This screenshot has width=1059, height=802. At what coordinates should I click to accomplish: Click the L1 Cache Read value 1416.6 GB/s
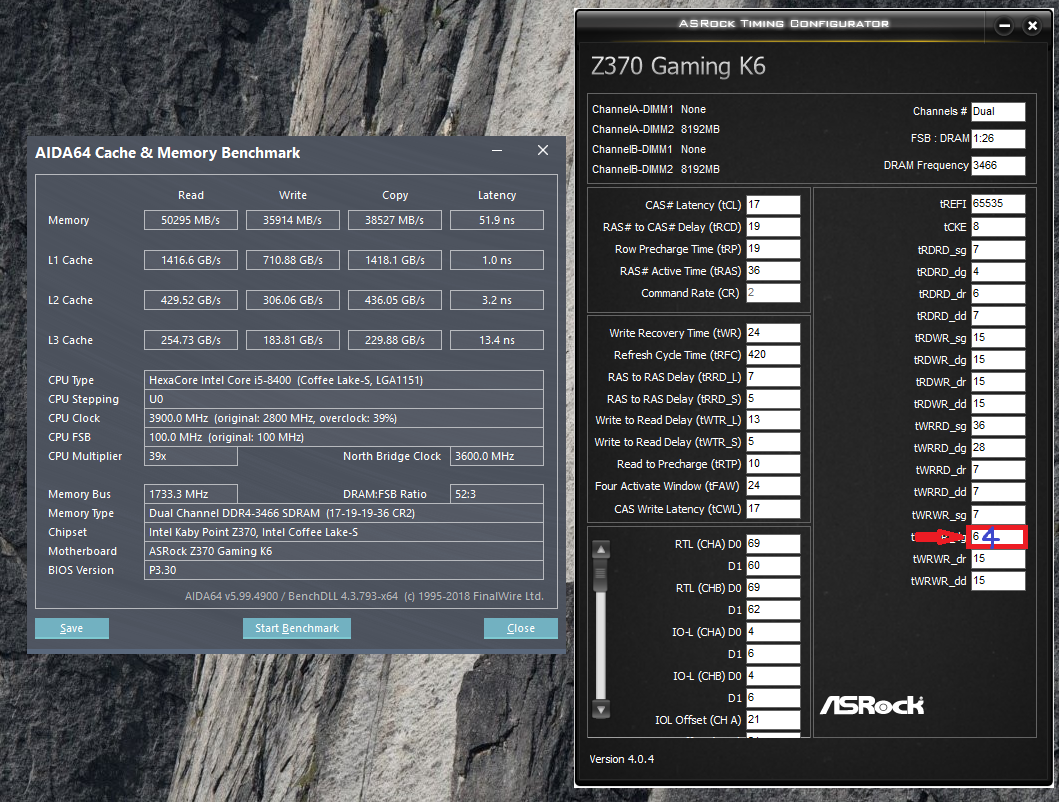tap(190, 260)
